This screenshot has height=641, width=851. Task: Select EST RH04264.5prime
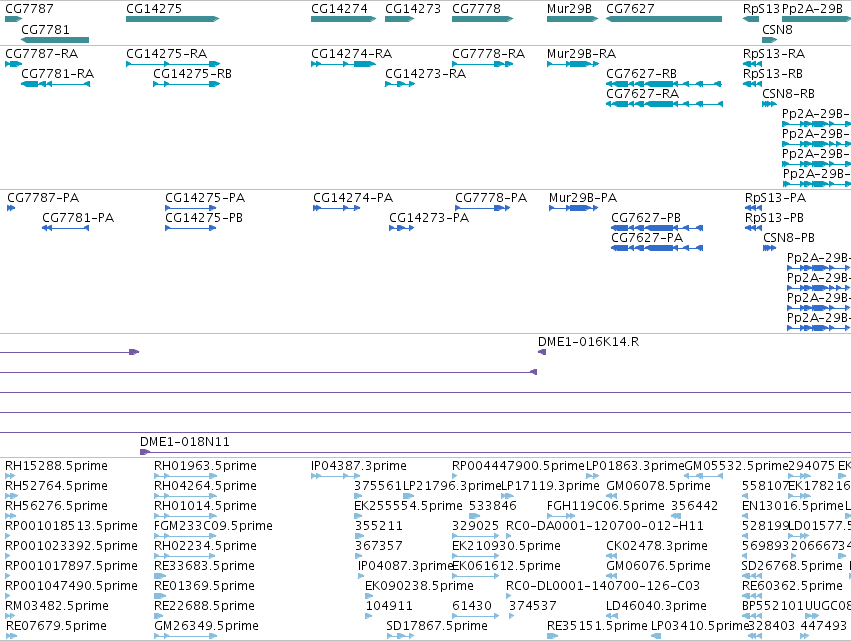186,496
